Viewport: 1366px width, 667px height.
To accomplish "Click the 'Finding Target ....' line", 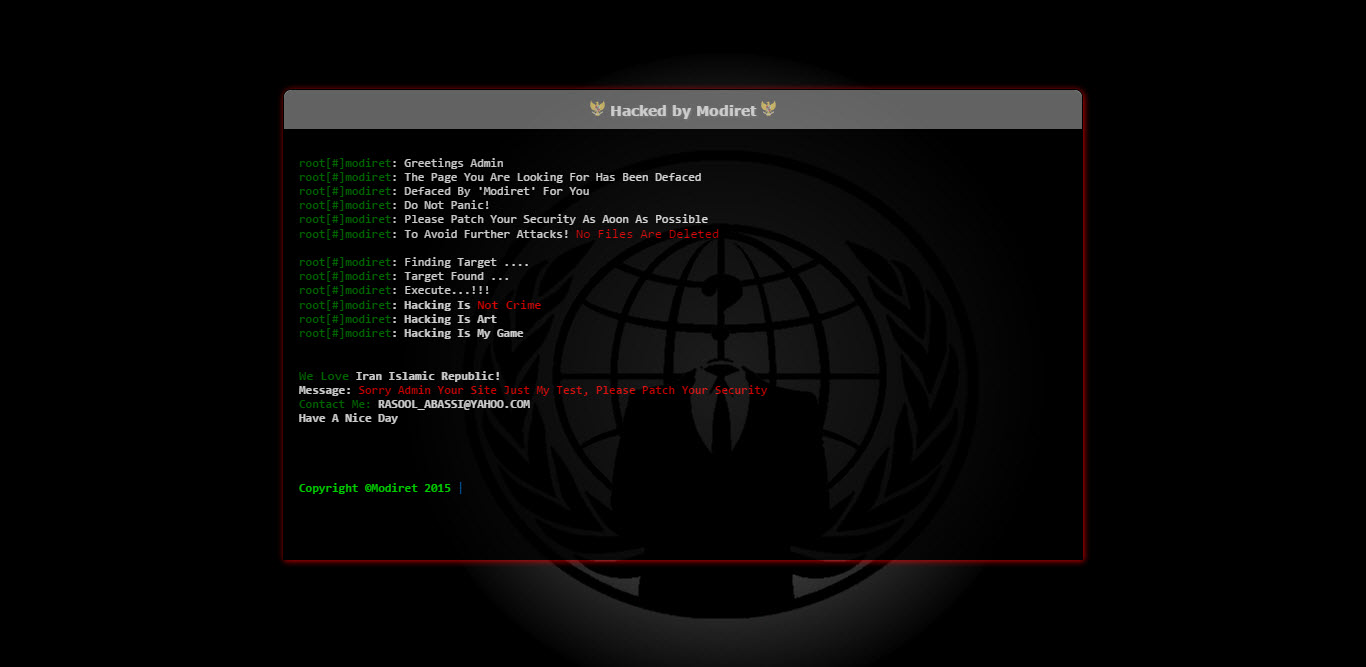I will (466, 262).
